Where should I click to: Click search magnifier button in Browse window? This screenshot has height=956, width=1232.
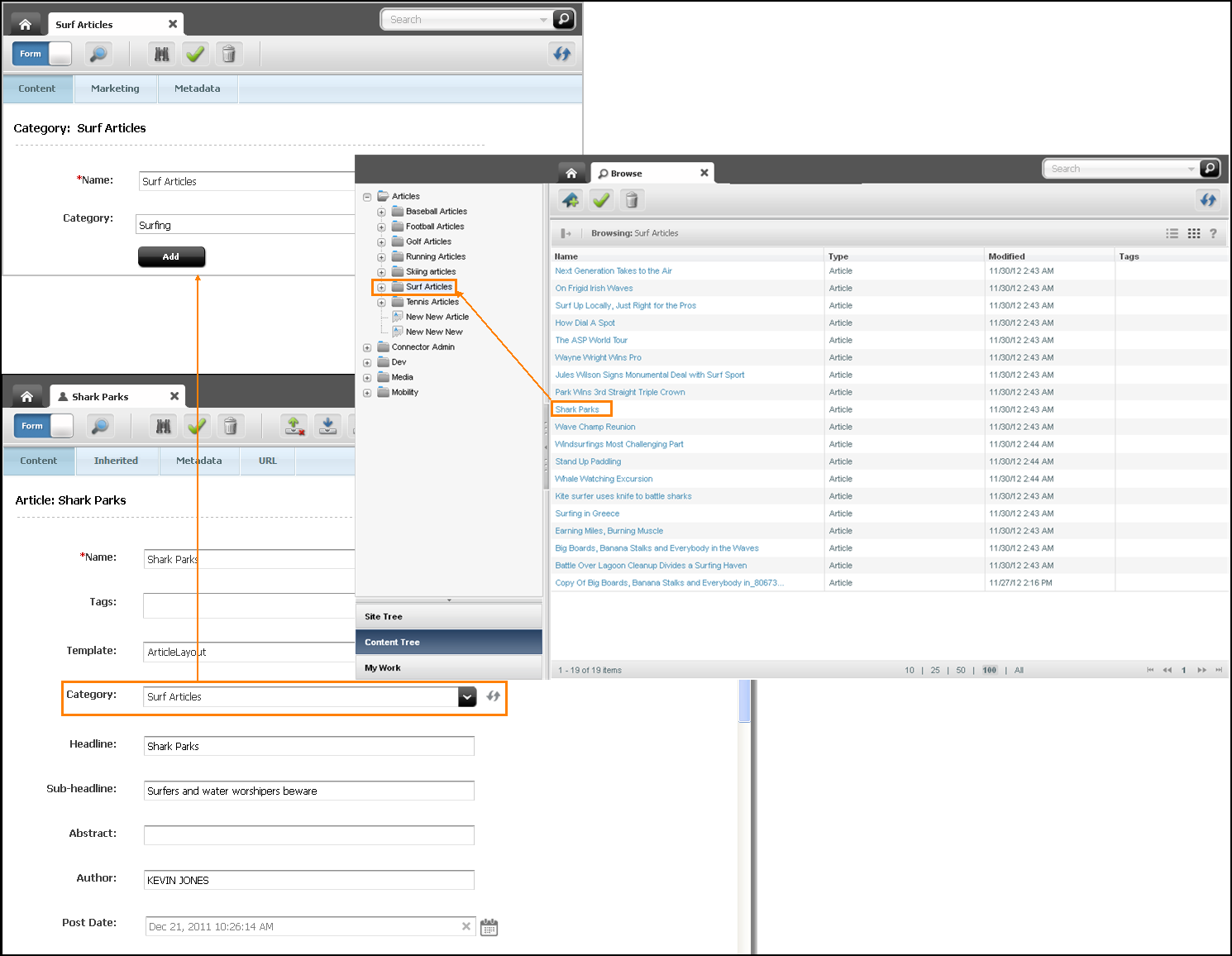coord(1210,169)
